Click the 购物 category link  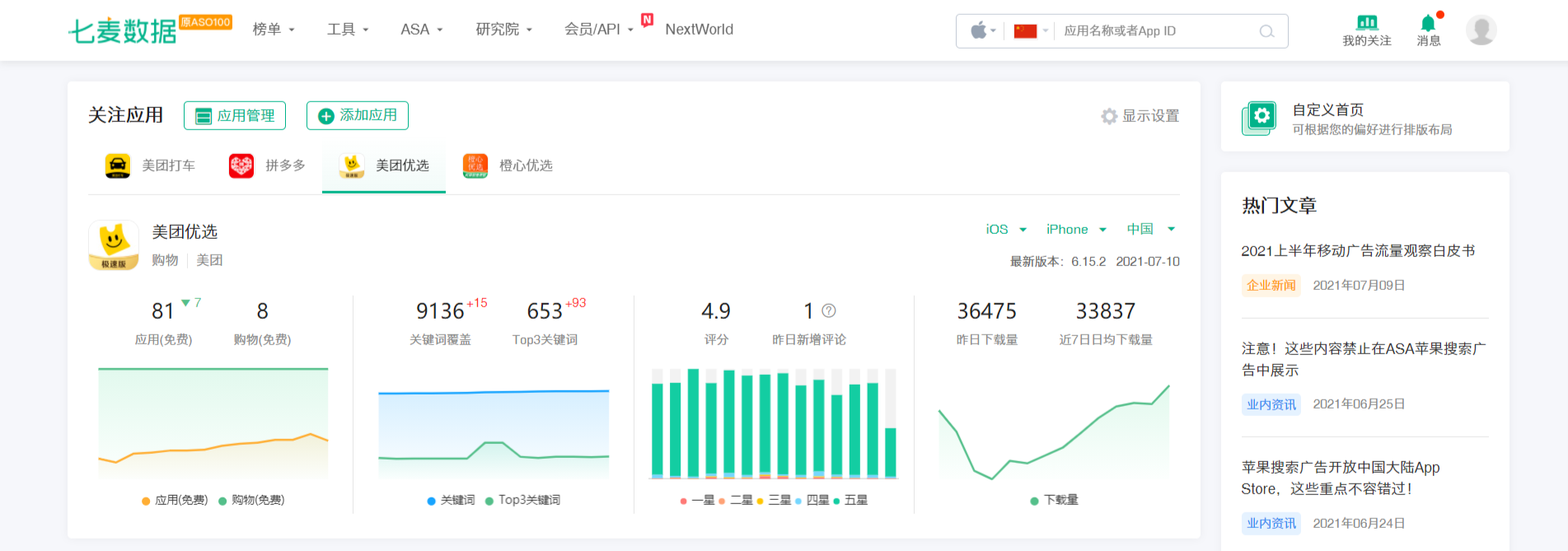165,260
